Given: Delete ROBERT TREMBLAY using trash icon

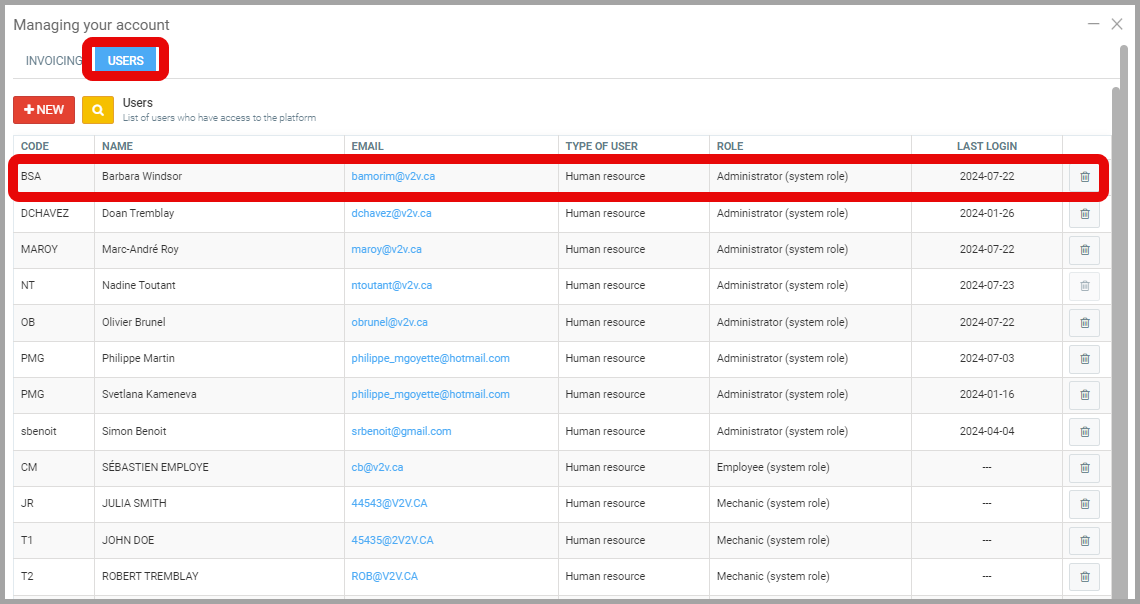Looking at the screenshot, I should click(1084, 577).
